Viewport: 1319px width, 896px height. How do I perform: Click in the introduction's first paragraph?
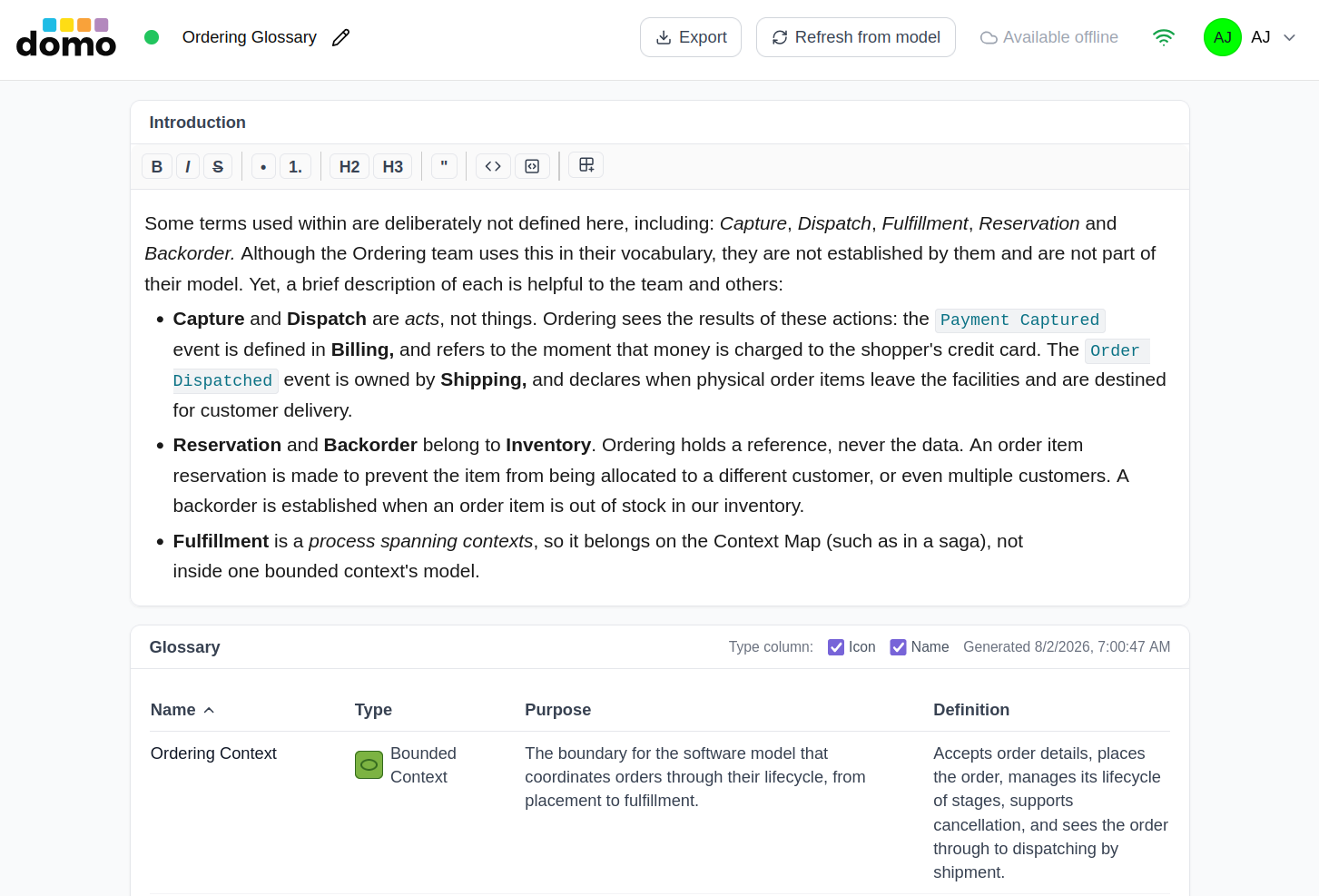[650, 253]
